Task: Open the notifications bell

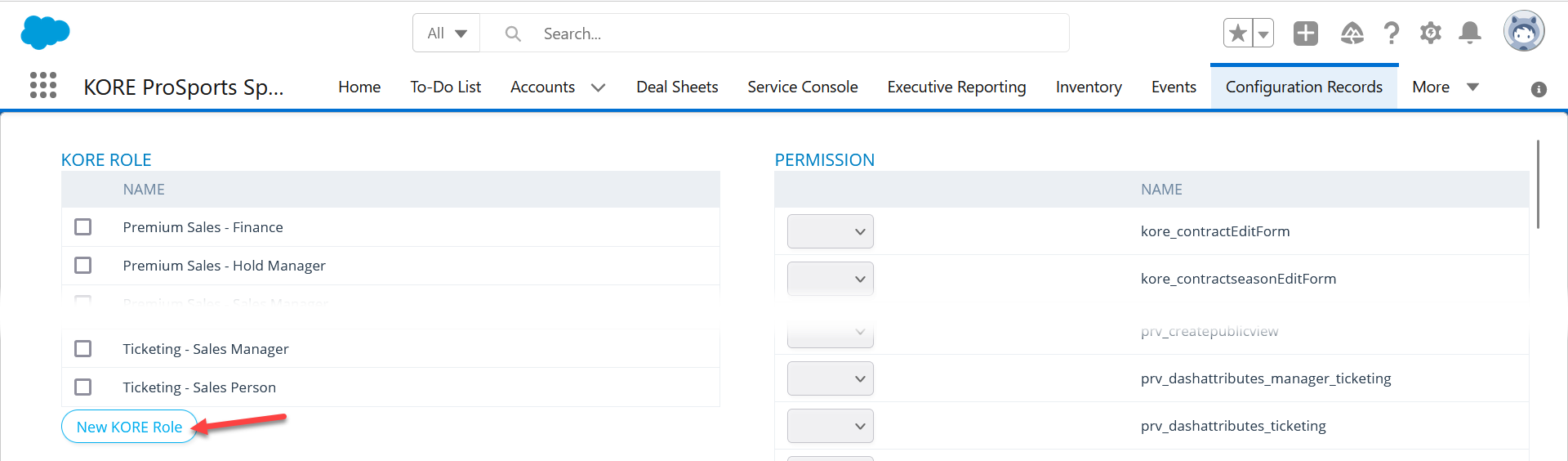Action: tap(1470, 33)
